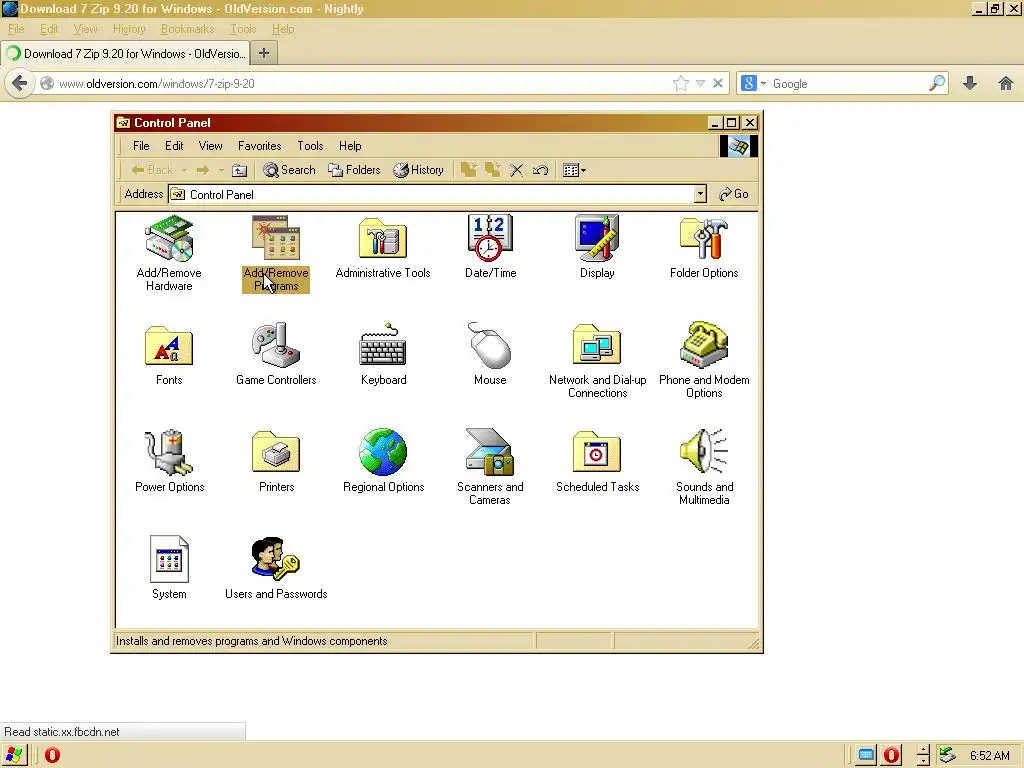Open the Views dropdown button

575,170
